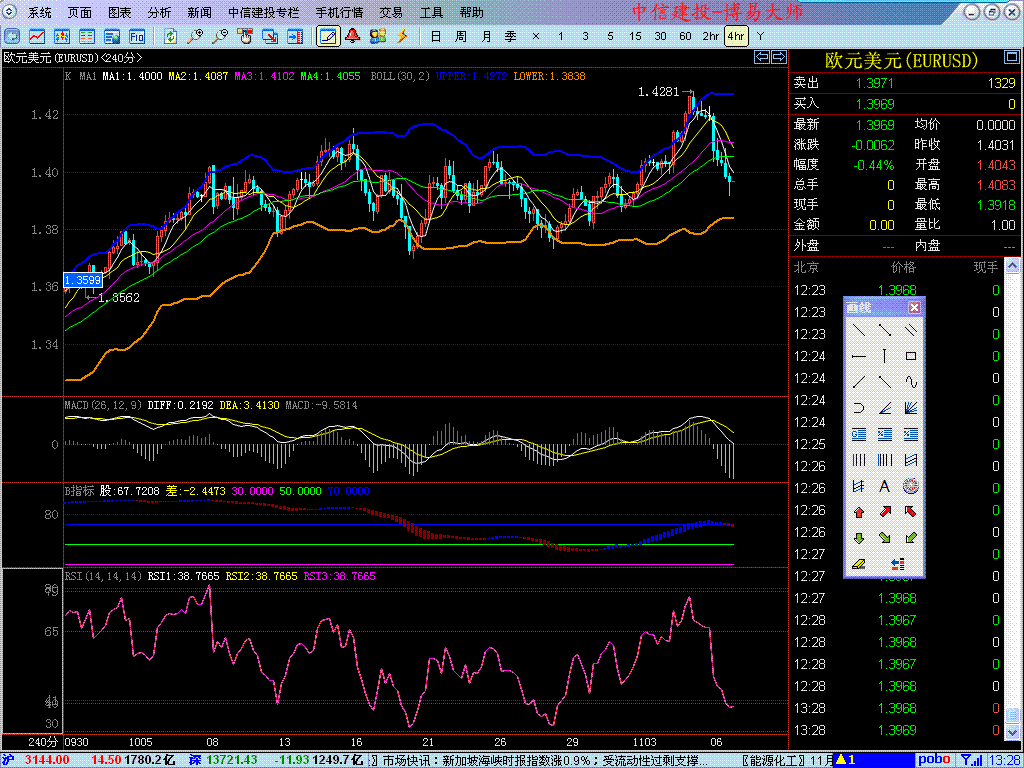
Task: Open the round system dropdown at top-left
Action: 11,12
